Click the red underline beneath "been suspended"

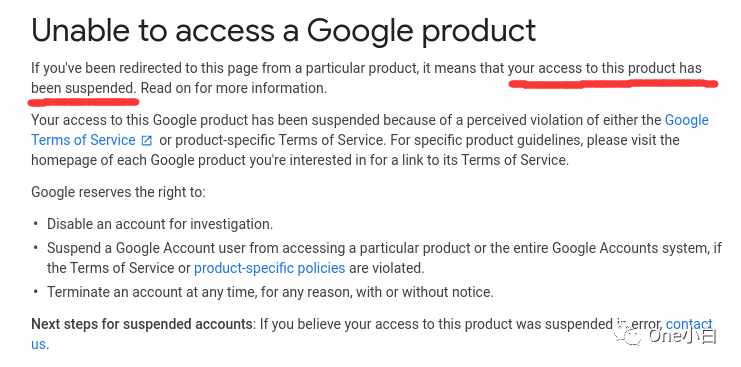(x=83, y=101)
